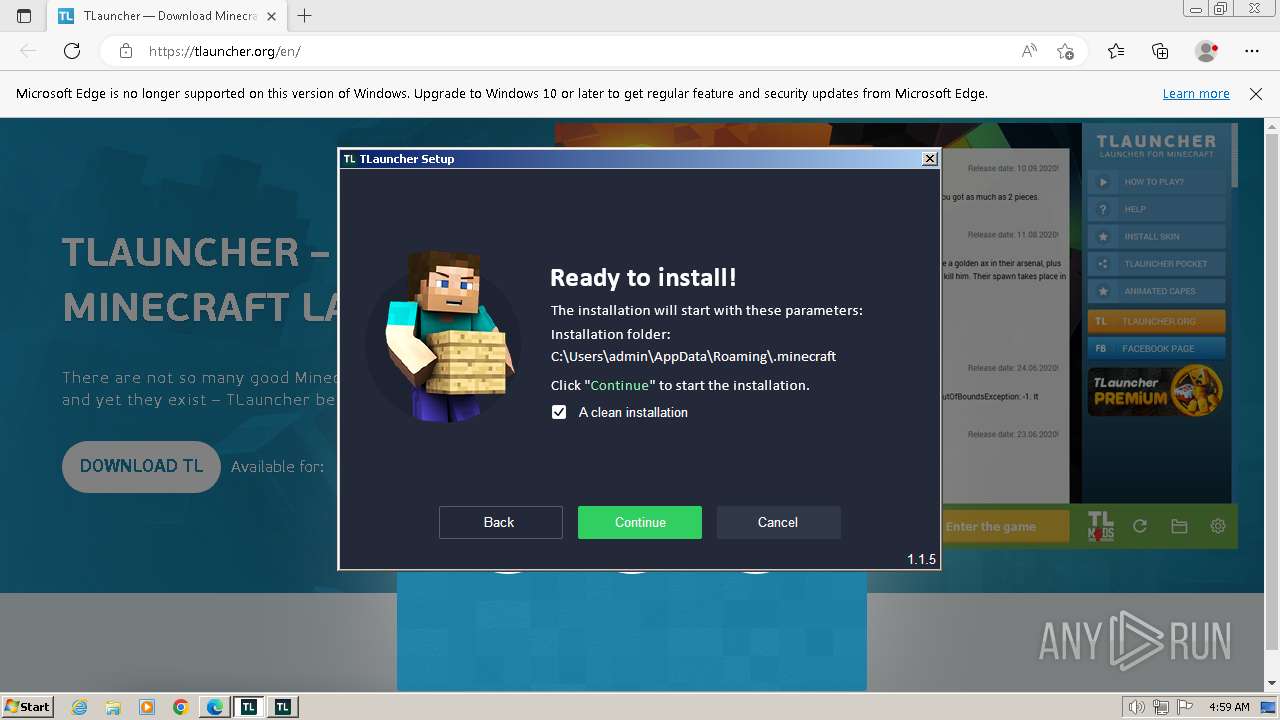Click the DOWNLOAD TL button on webpage
Screen dimensions: 1280x720
click(141, 466)
